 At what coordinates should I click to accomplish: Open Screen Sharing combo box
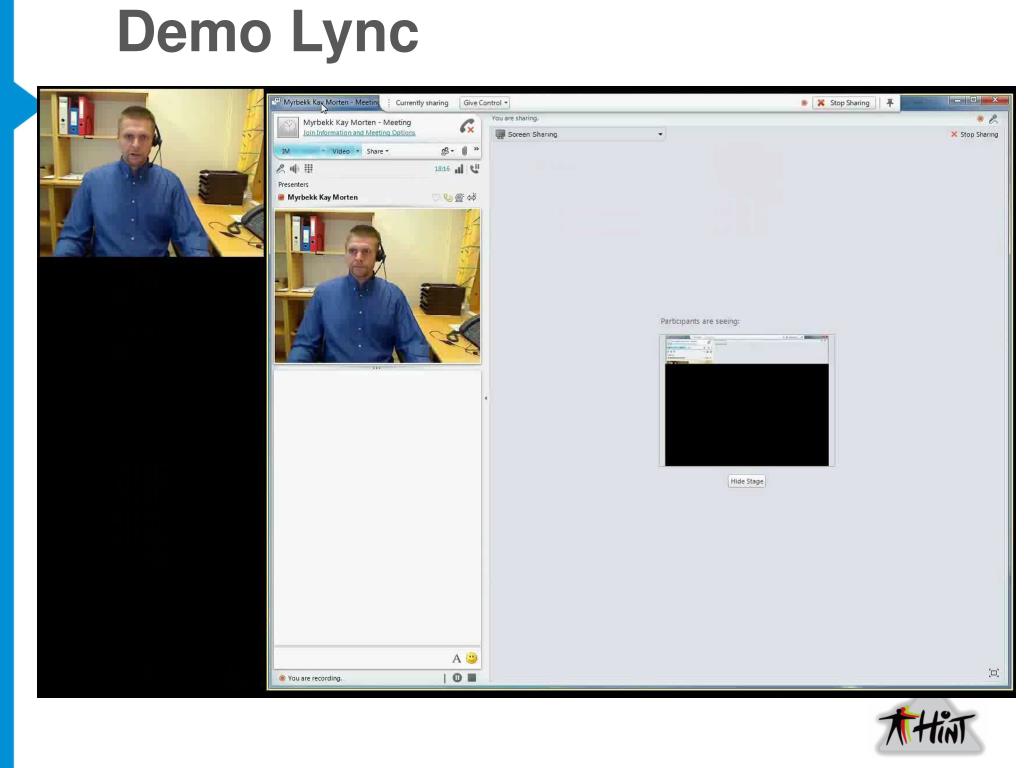579,134
